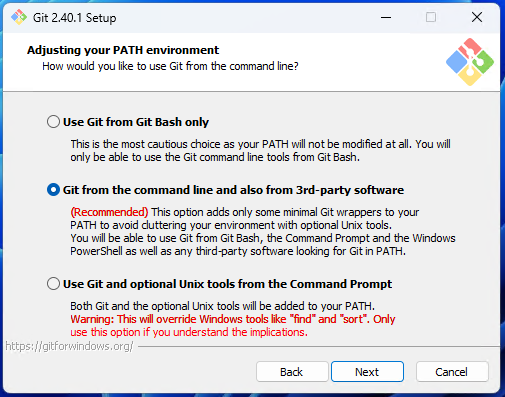Click the "Git 2.40.1 Setup" title text
This screenshot has width=505, height=397.
tap(75, 18)
